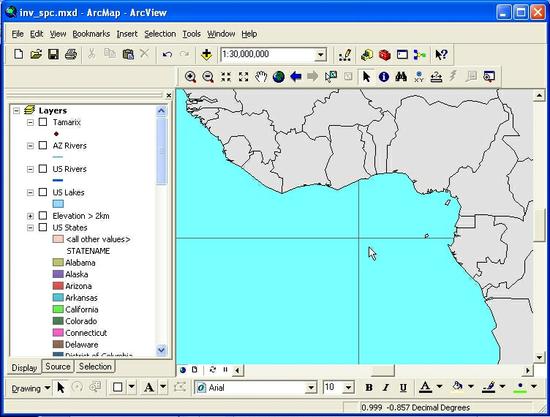The width and height of the screenshot is (550, 417).
Task: Turn on the US Rivers layer
Action: pos(43,169)
